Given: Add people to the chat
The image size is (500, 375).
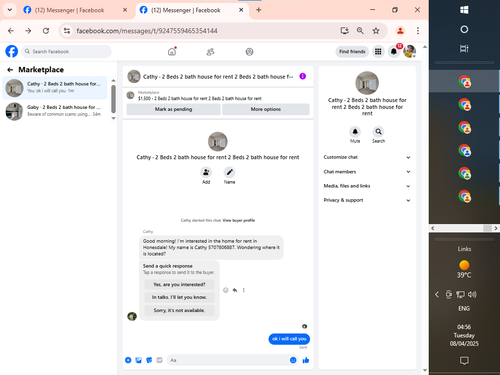Looking at the screenshot, I should tap(206, 172).
